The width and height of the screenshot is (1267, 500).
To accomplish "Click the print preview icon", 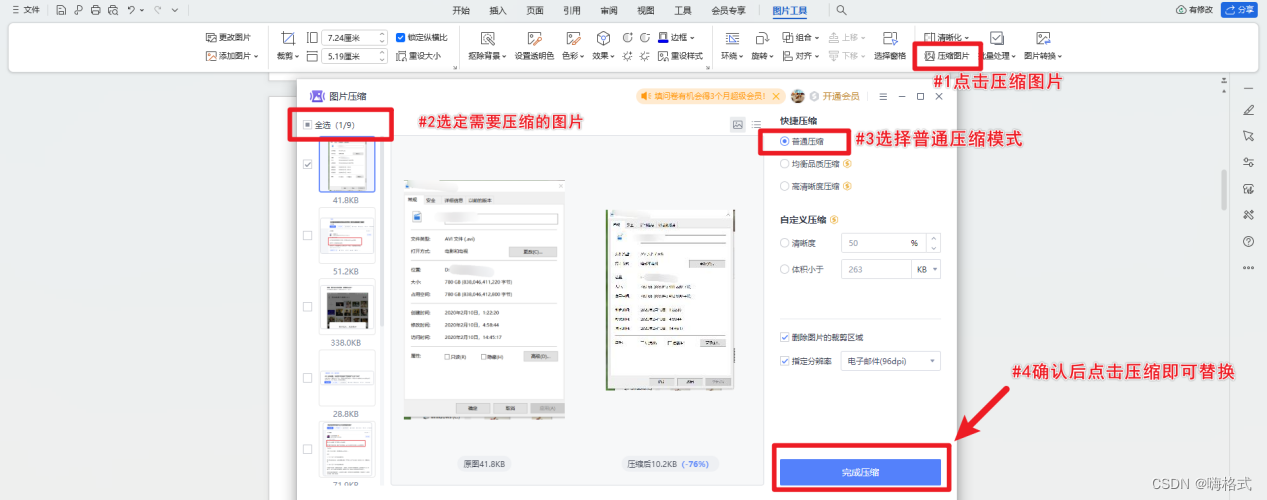I will [x=112, y=10].
